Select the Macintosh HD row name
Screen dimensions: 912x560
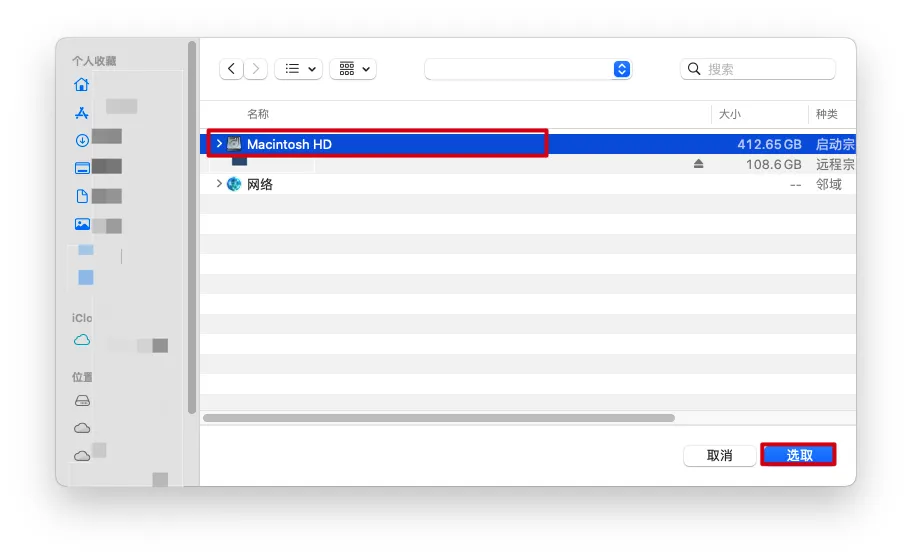tap(289, 144)
